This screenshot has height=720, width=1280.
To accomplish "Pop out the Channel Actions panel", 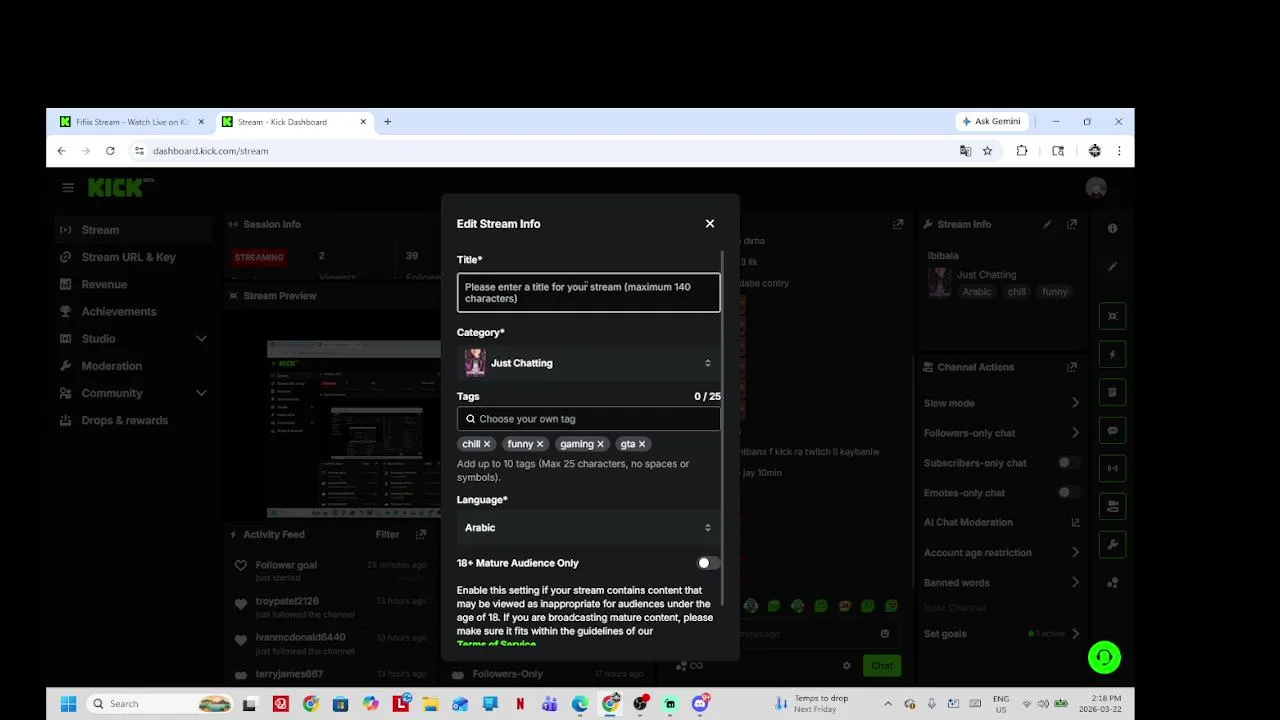I will pyautogui.click(x=1072, y=367).
